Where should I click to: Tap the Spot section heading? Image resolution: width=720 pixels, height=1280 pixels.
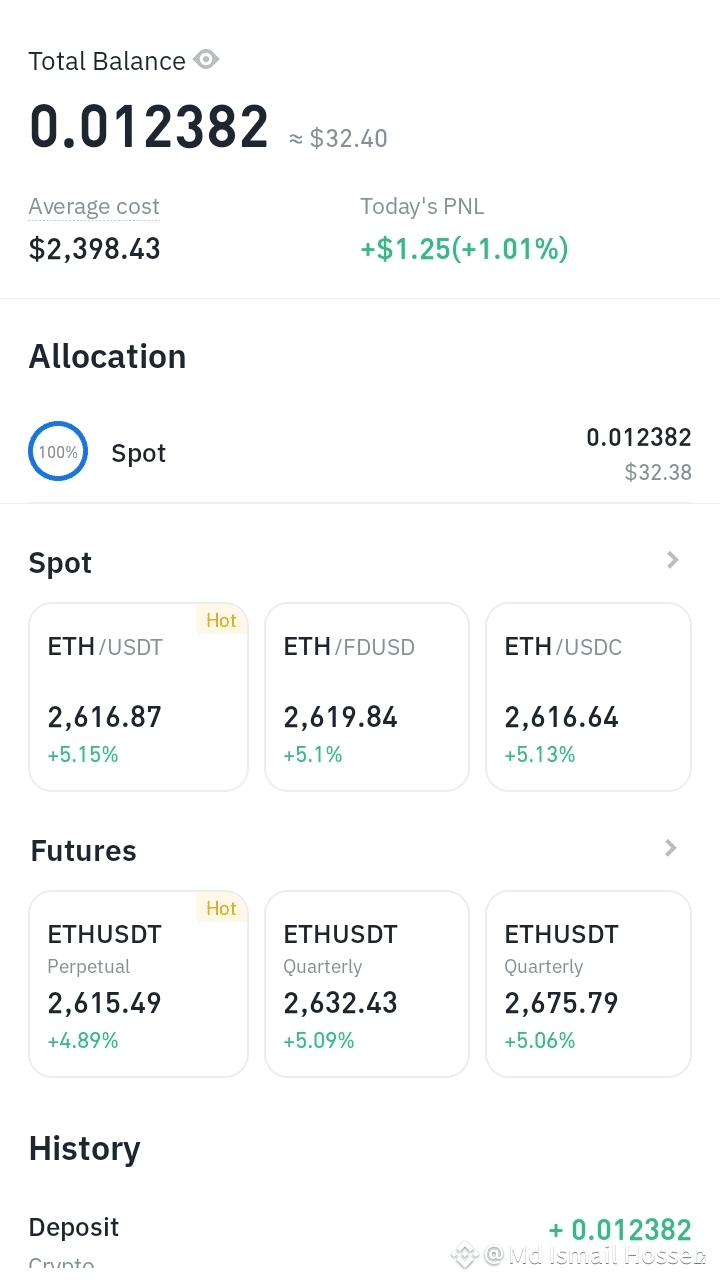click(x=60, y=563)
